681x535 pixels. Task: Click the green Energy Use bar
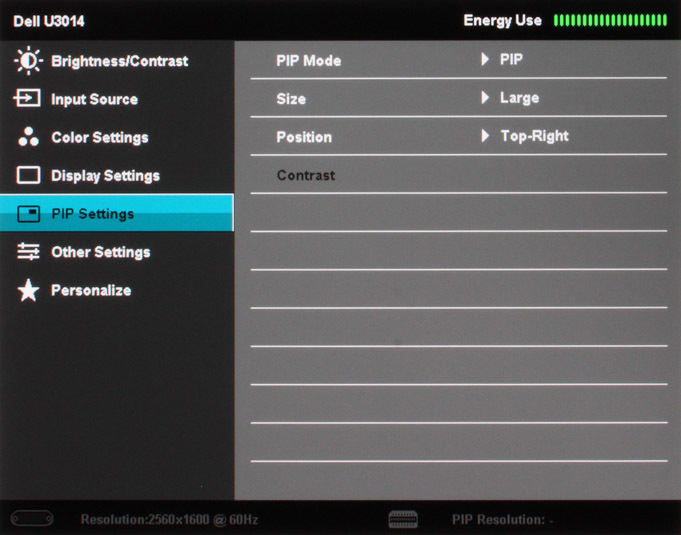point(610,20)
